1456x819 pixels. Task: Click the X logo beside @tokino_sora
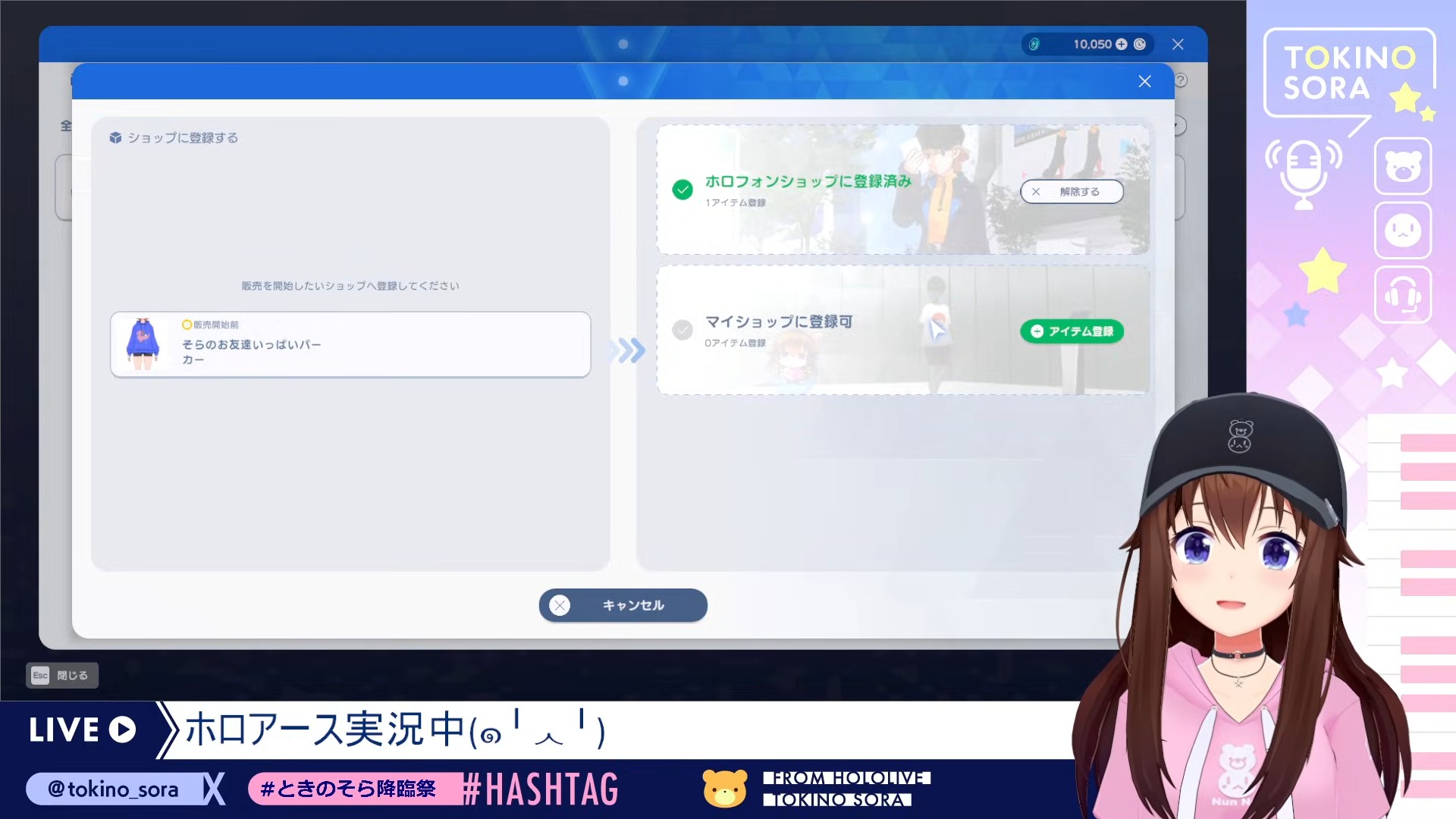[x=215, y=789]
